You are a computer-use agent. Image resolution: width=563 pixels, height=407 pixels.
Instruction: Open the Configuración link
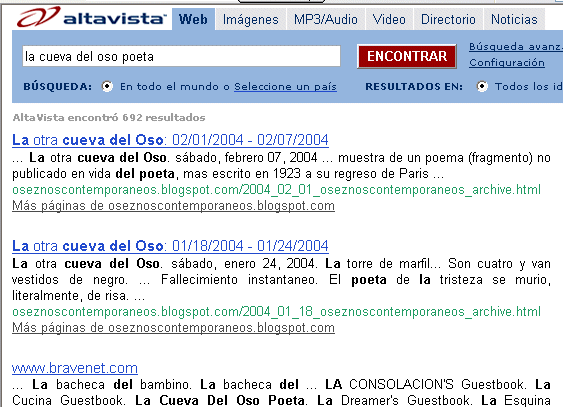507,63
